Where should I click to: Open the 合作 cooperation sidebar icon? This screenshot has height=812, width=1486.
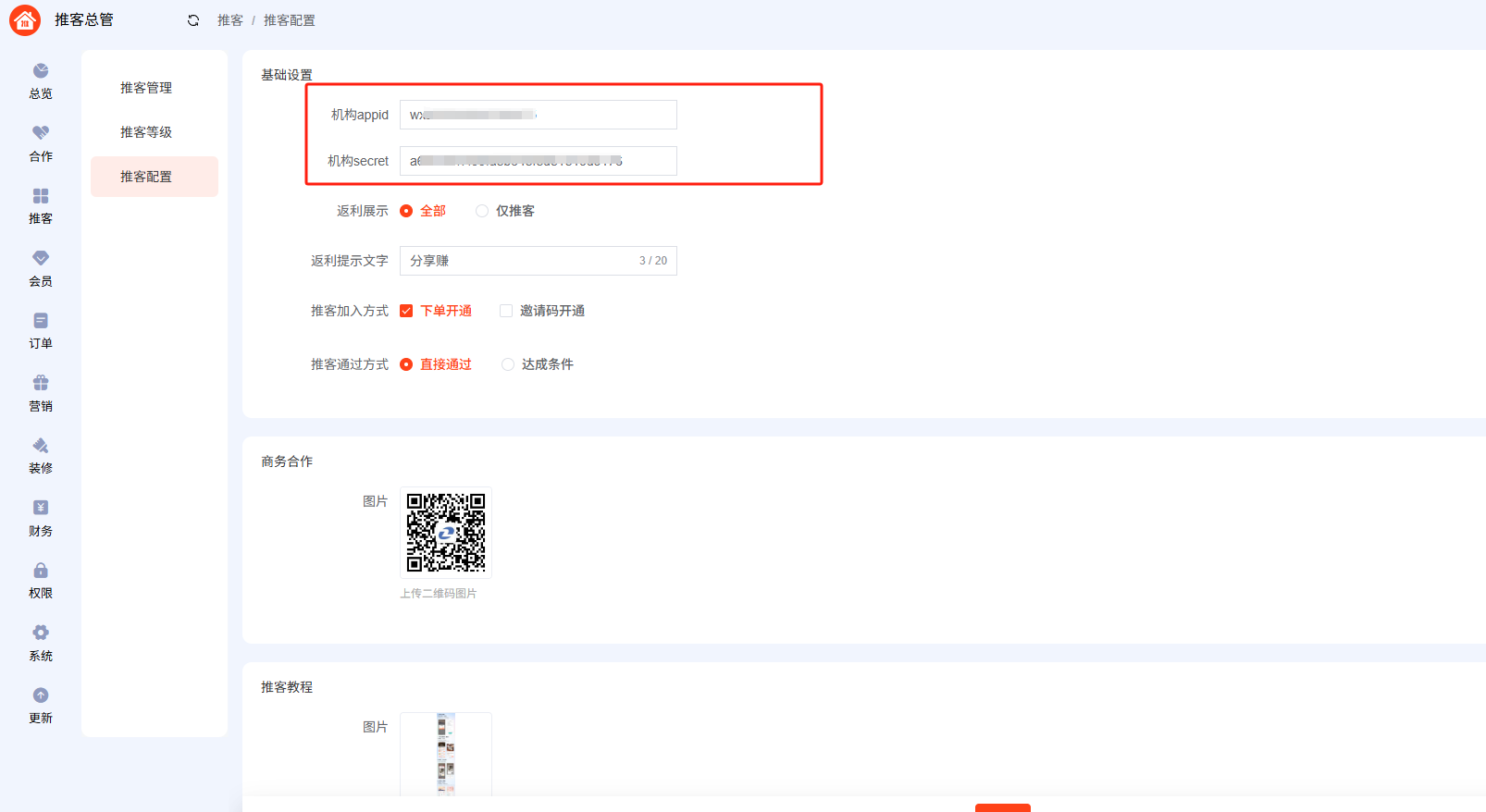41,133
